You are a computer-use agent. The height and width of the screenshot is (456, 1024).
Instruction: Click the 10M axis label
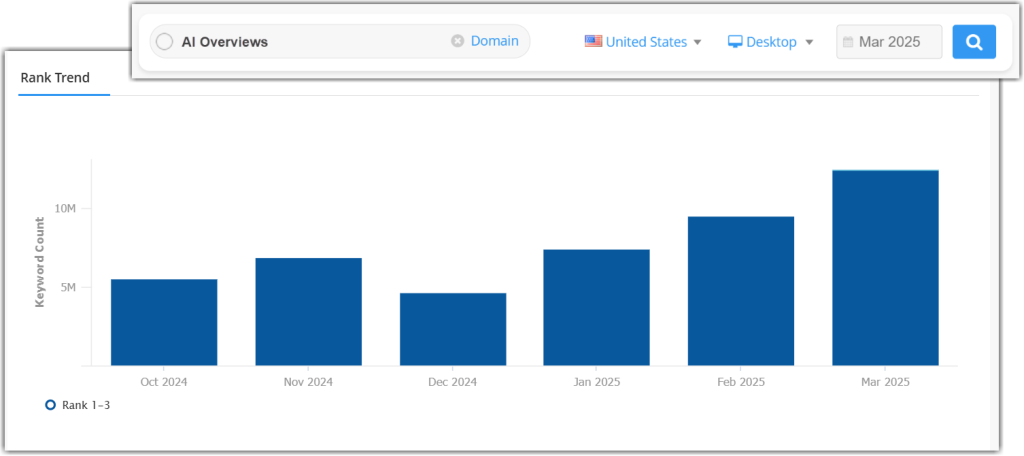click(x=65, y=208)
